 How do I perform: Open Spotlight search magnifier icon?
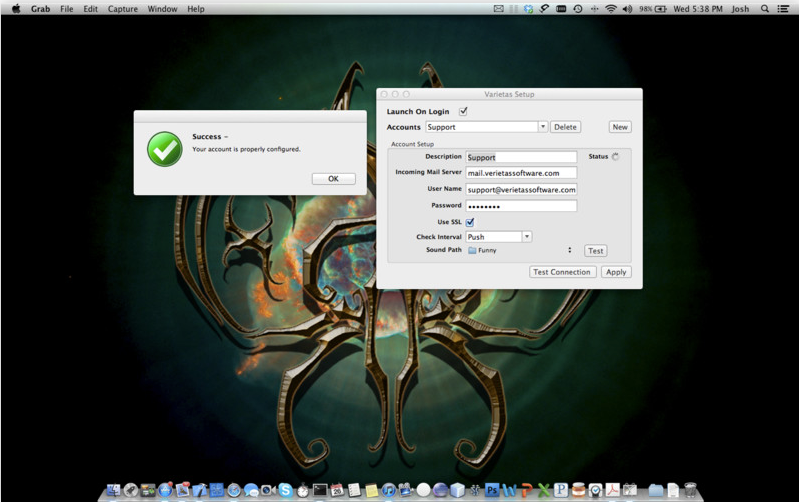[765, 9]
